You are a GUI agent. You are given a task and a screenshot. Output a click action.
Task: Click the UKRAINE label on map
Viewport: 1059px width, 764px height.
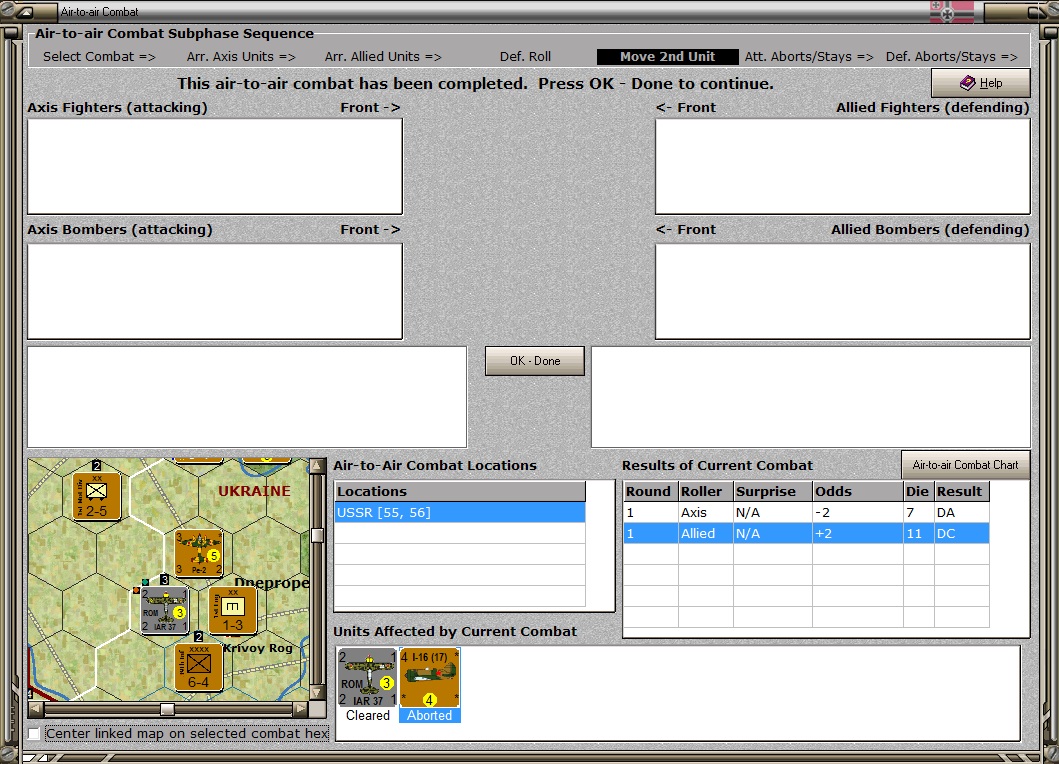click(254, 491)
